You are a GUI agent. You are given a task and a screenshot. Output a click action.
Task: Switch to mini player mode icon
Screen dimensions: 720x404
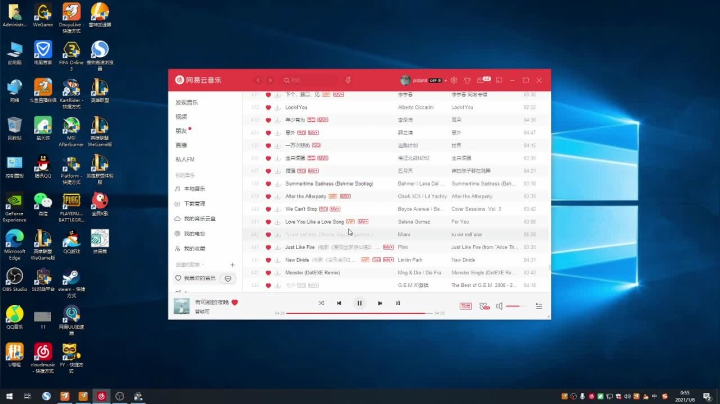point(499,80)
